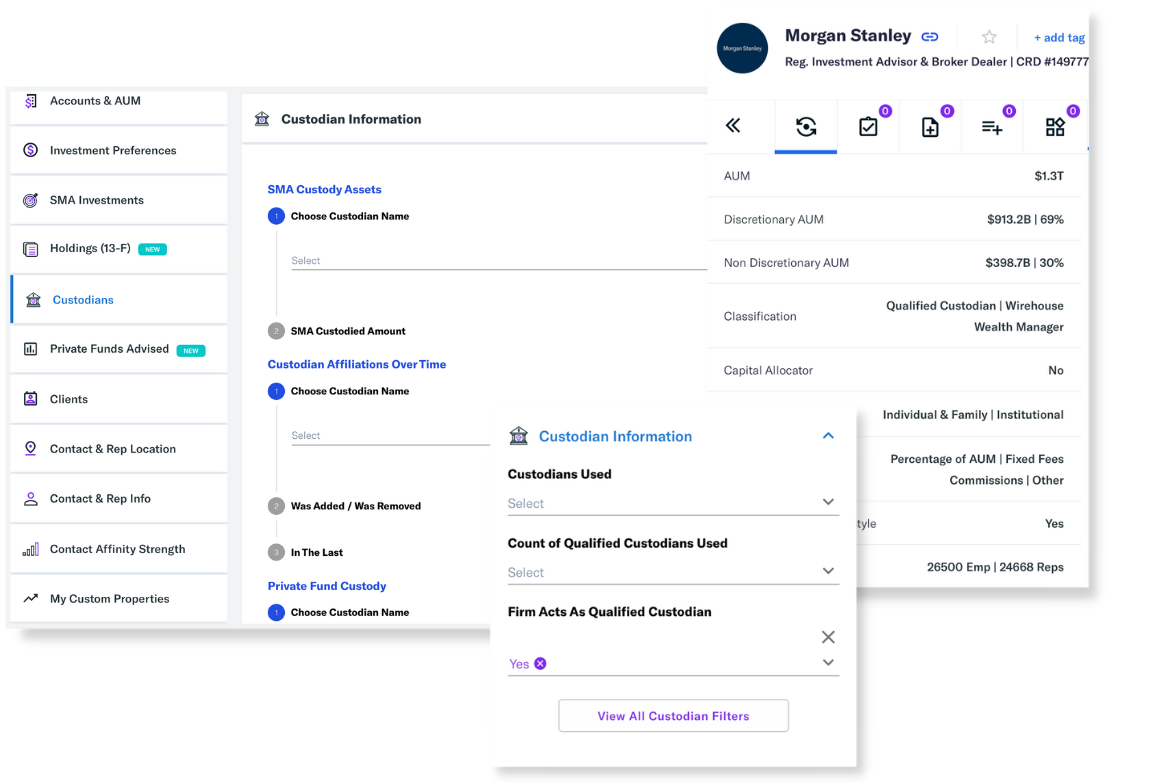This screenshot has height=783, width=1150.
Task: Click Choose Custodian Name under Private Fund Custody
Action: (350, 612)
